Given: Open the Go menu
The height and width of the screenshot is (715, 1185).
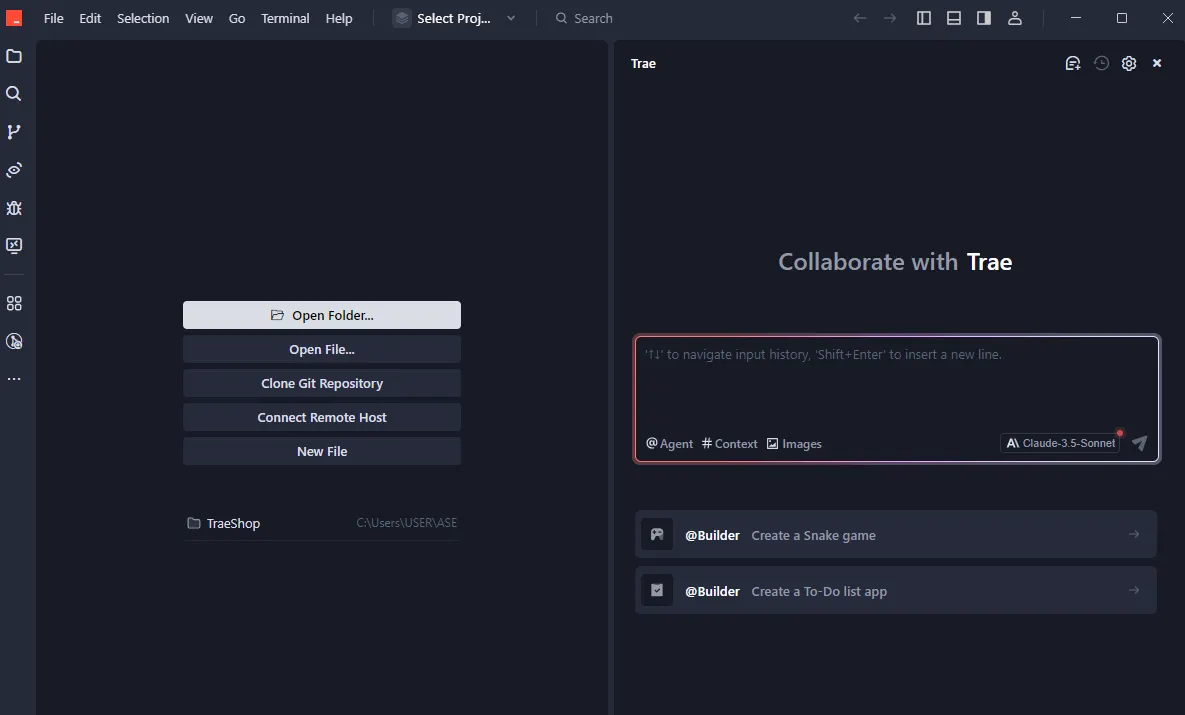Looking at the screenshot, I should 237,18.
